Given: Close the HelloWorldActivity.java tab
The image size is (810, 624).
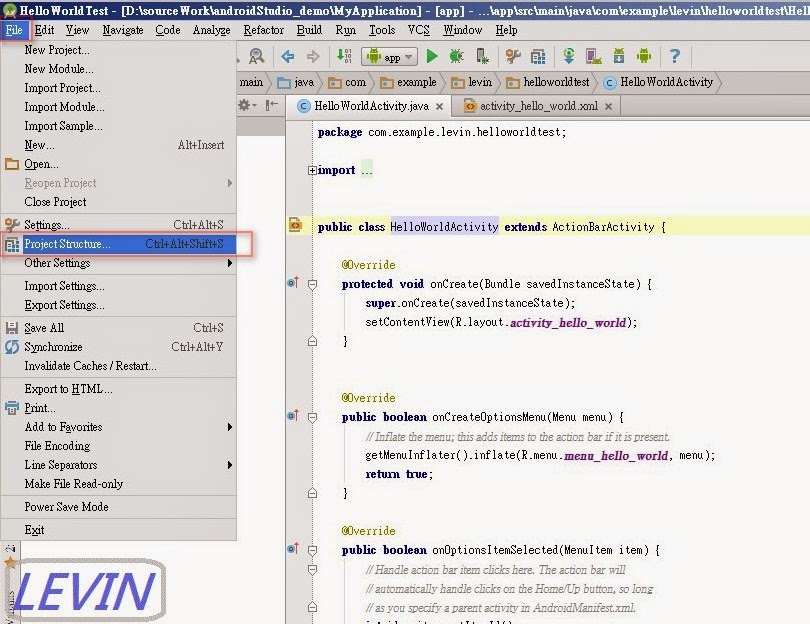Looking at the screenshot, I should point(439,106).
